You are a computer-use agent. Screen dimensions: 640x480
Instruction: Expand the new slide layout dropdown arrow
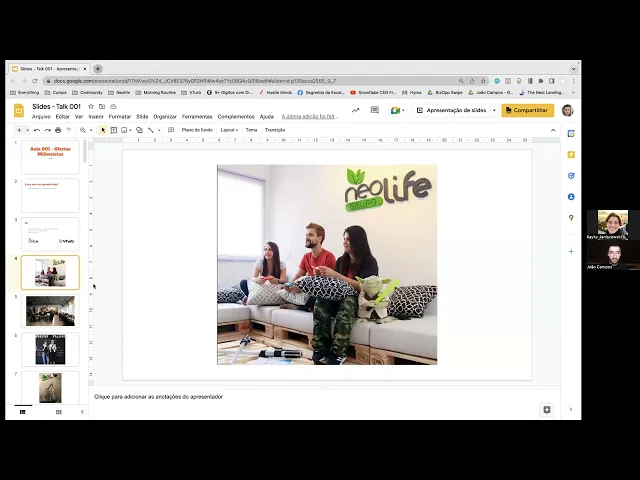27,130
